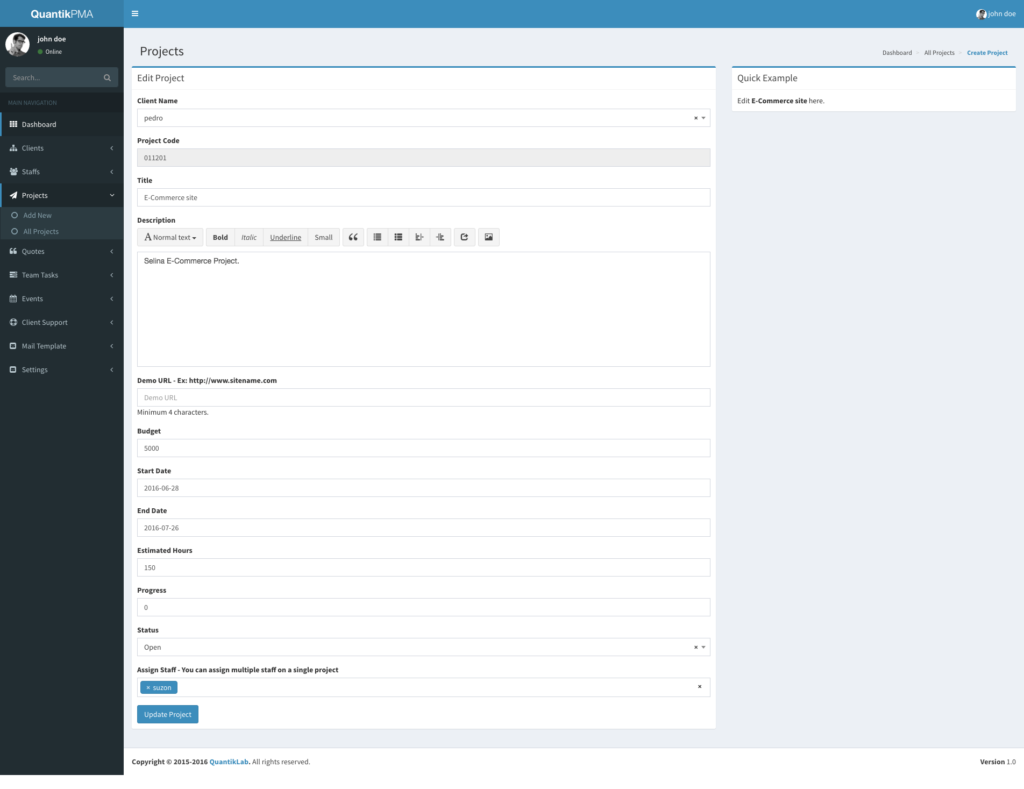The height and width of the screenshot is (789, 1024).
Task: Click the Team Tasks list icon
Action: [13, 275]
